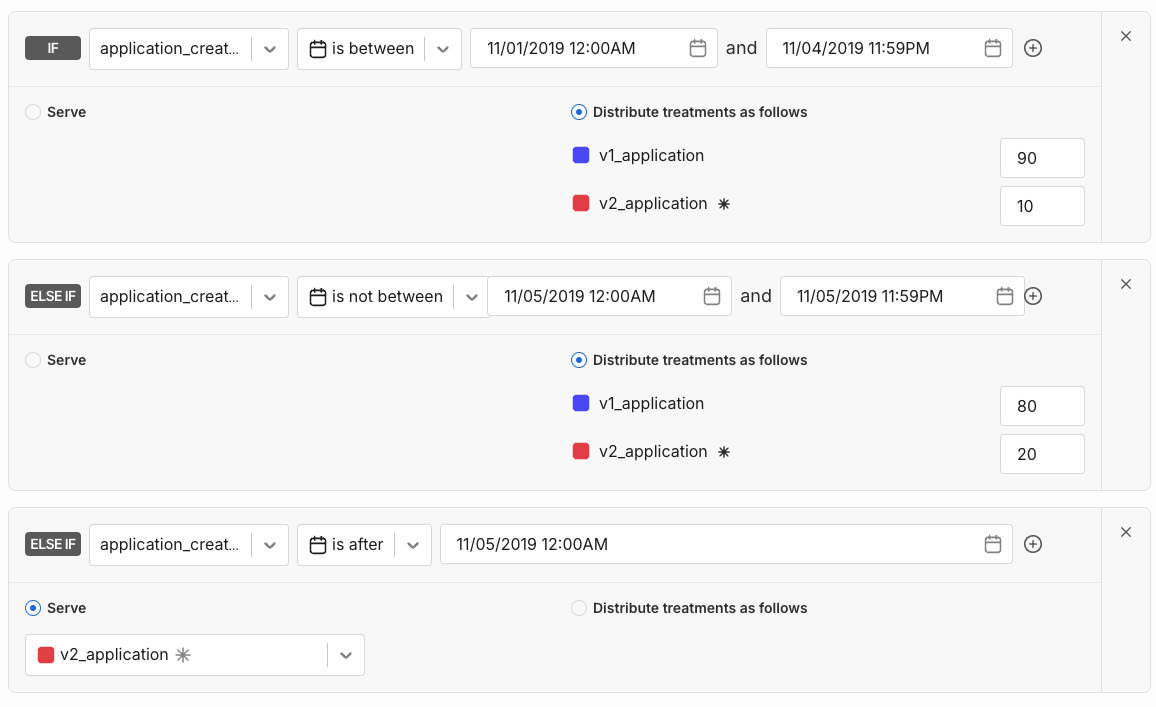Viewport: 1156px width, 707px height.
Task: Open attribute dropdown in the first IF rule
Action: click(269, 48)
